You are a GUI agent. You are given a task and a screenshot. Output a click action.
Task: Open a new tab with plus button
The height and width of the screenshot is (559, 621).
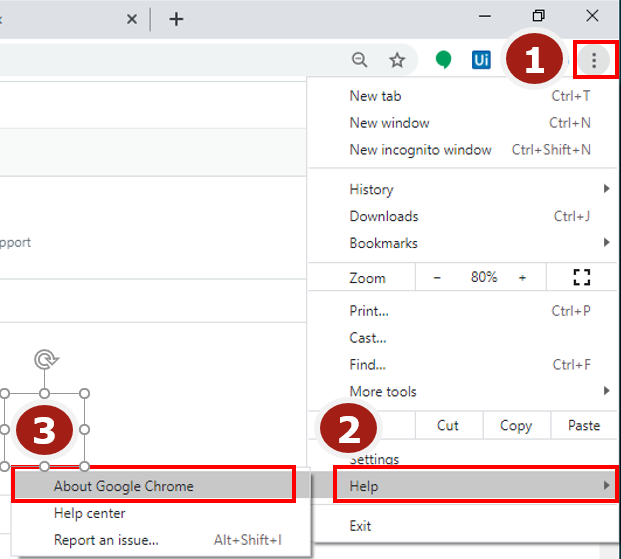[x=176, y=19]
